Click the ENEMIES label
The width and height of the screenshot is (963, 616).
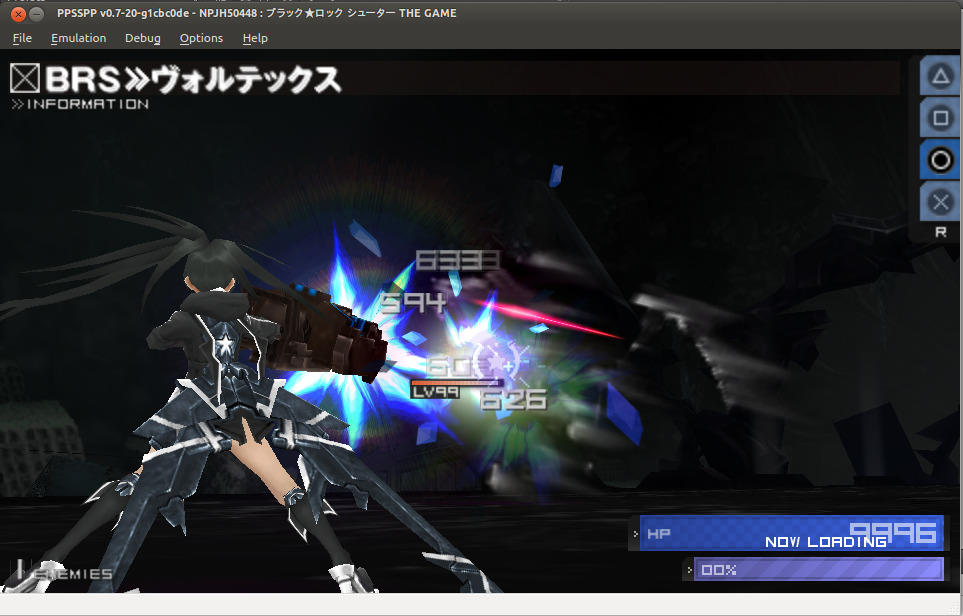pyautogui.click(x=72, y=574)
